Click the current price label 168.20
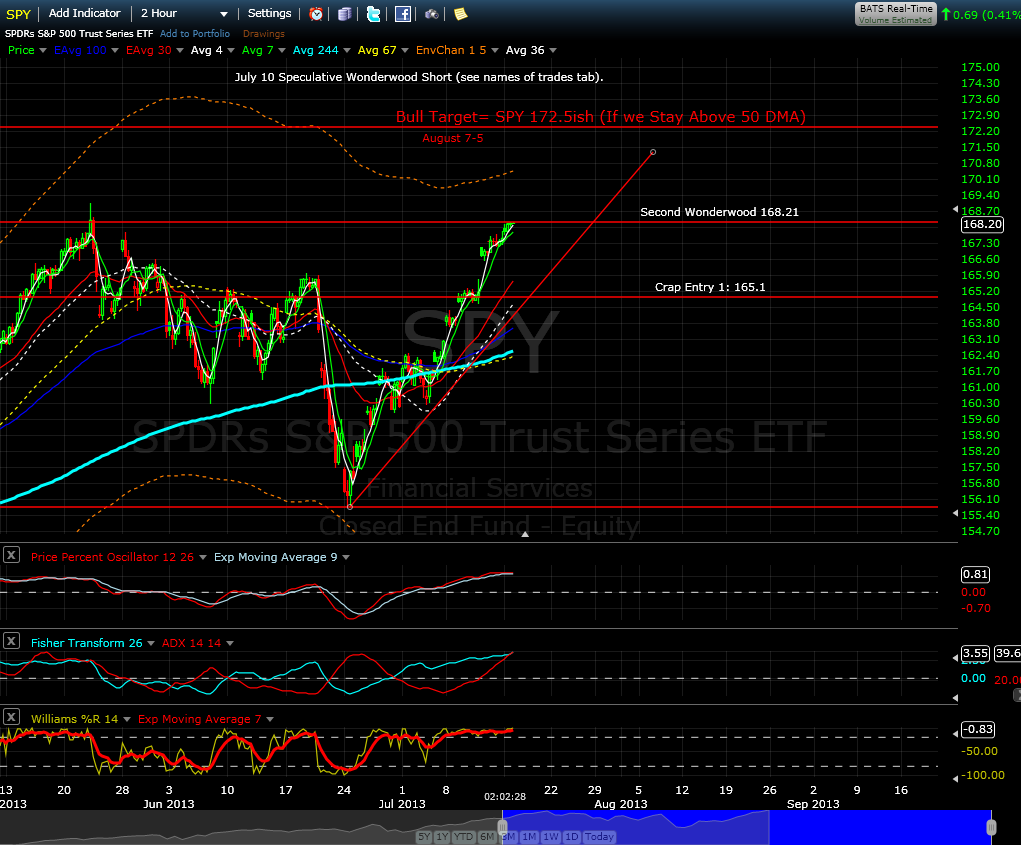Screen dimensions: 1021x845 [983, 224]
